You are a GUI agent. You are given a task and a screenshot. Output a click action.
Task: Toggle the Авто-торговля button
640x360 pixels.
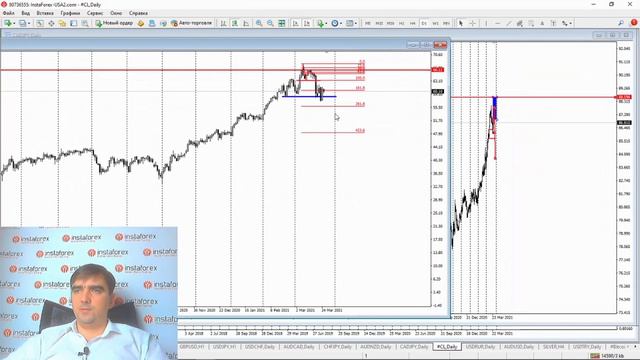click(x=191, y=23)
